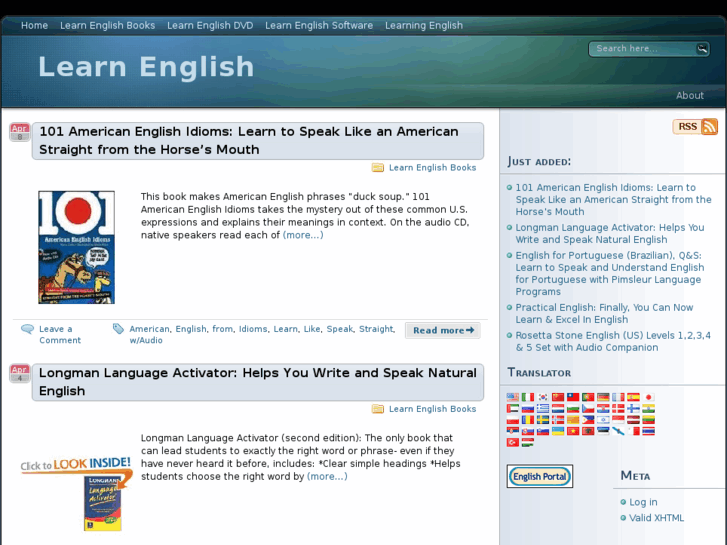Choose the Swedish flag translation

pyautogui.click(x=543, y=420)
